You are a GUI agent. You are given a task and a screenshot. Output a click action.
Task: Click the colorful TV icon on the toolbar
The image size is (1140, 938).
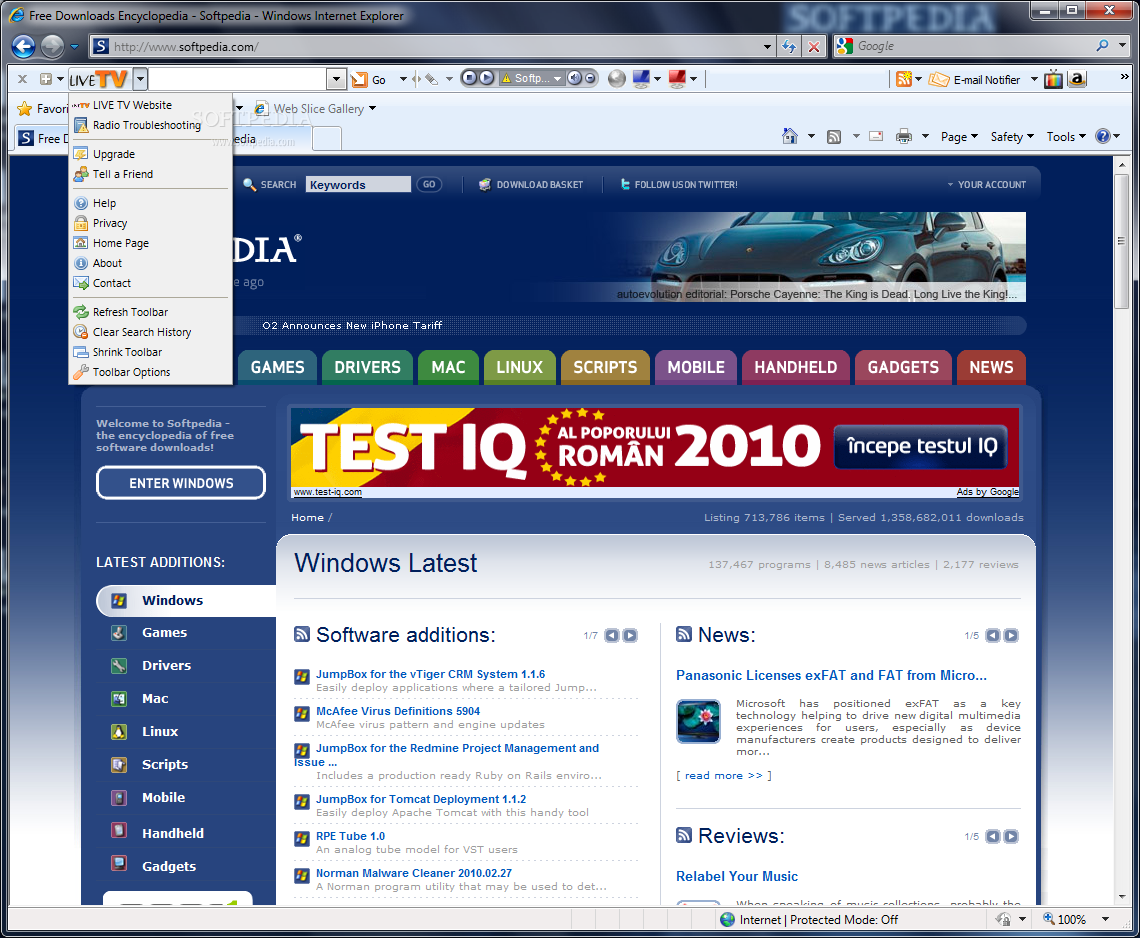tap(1053, 79)
